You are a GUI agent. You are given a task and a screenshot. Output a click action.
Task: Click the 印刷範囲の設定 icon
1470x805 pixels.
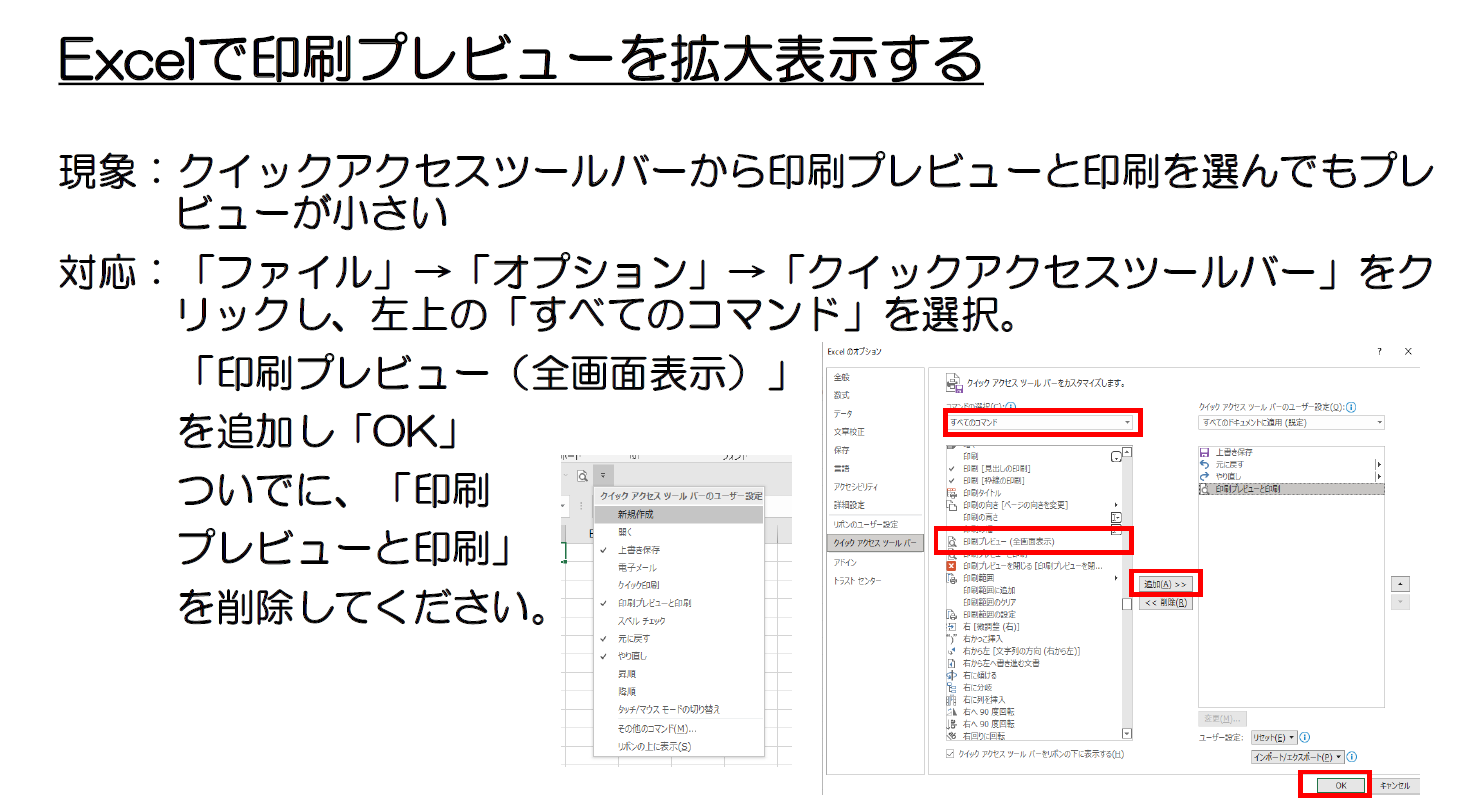[x=951, y=615]
